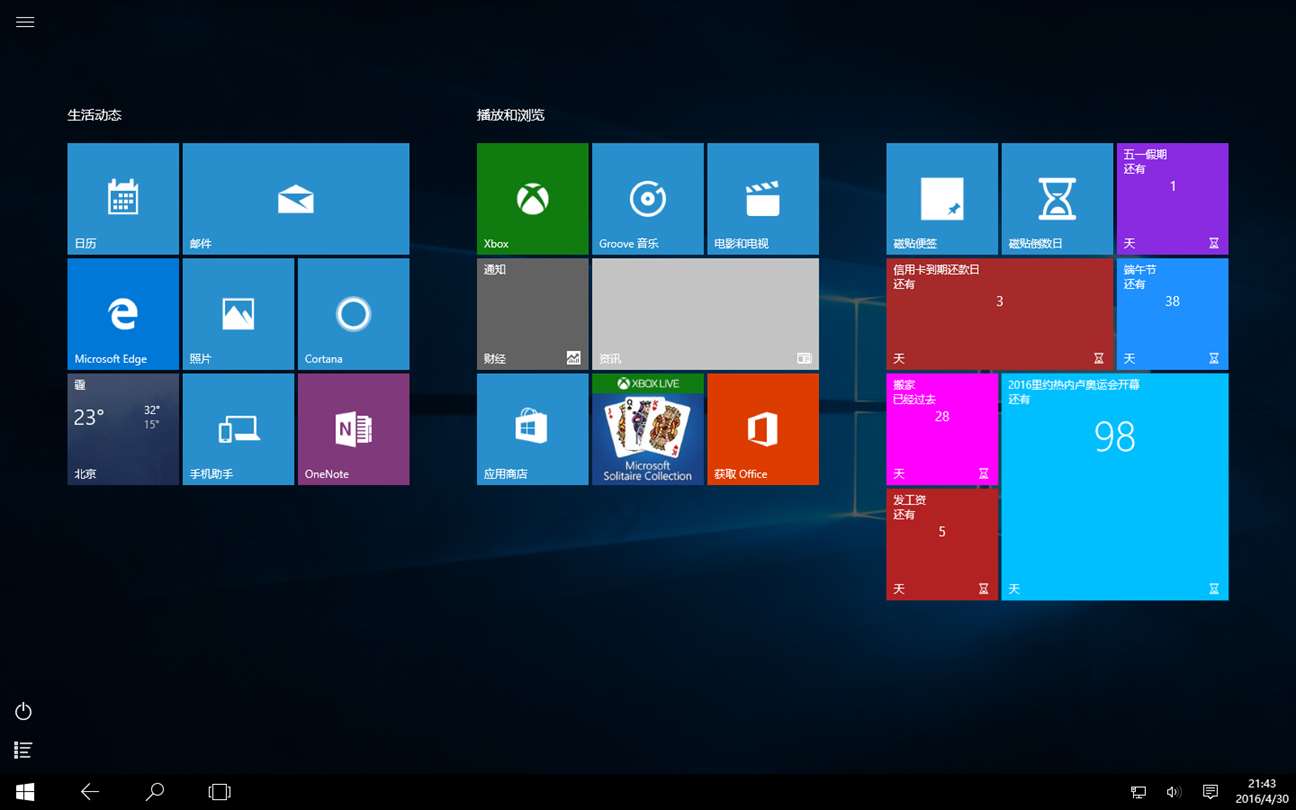Open the 日历 calendar tile

123,199
